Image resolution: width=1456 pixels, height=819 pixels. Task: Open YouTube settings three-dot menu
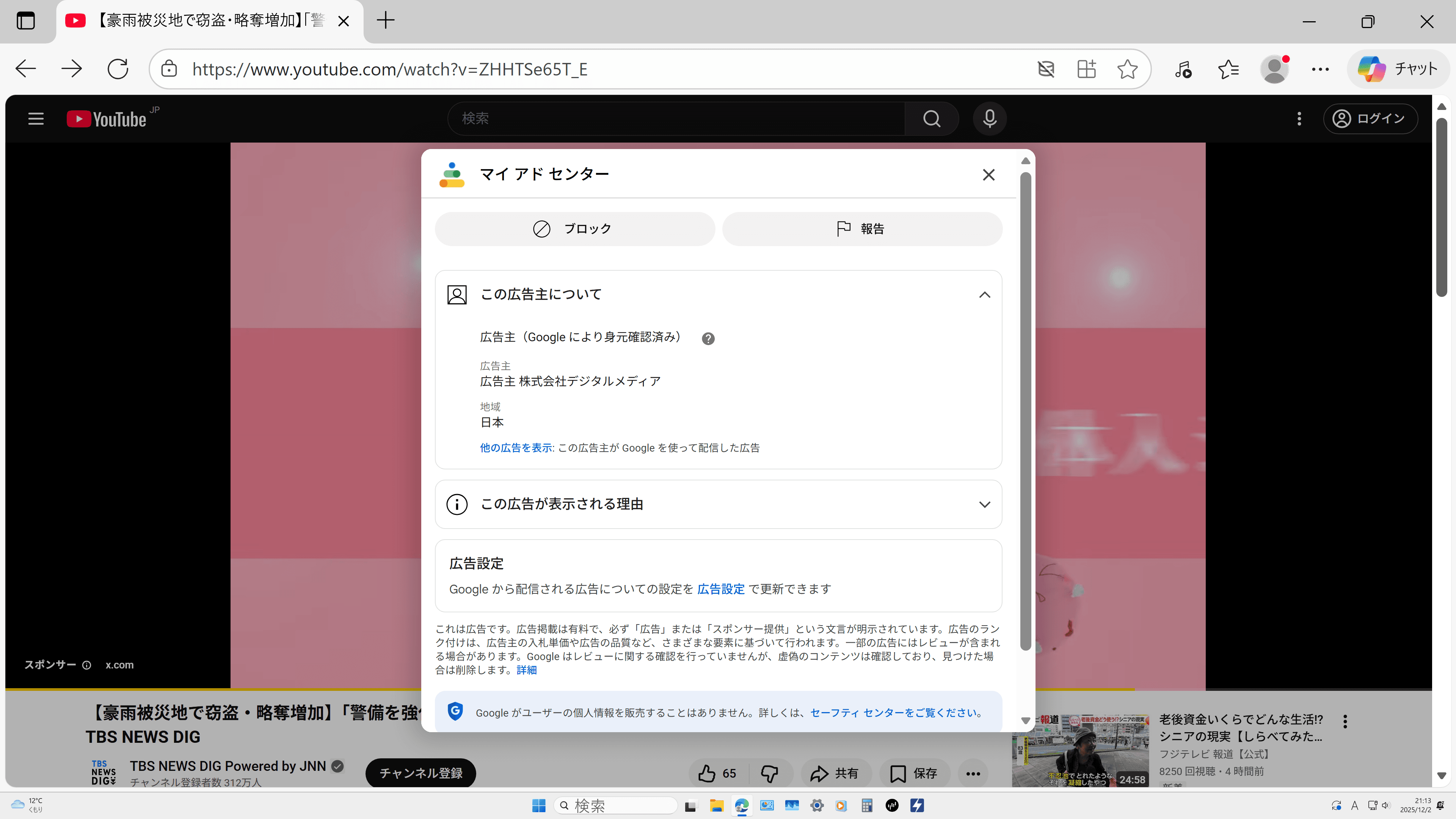click(1299, 119)
